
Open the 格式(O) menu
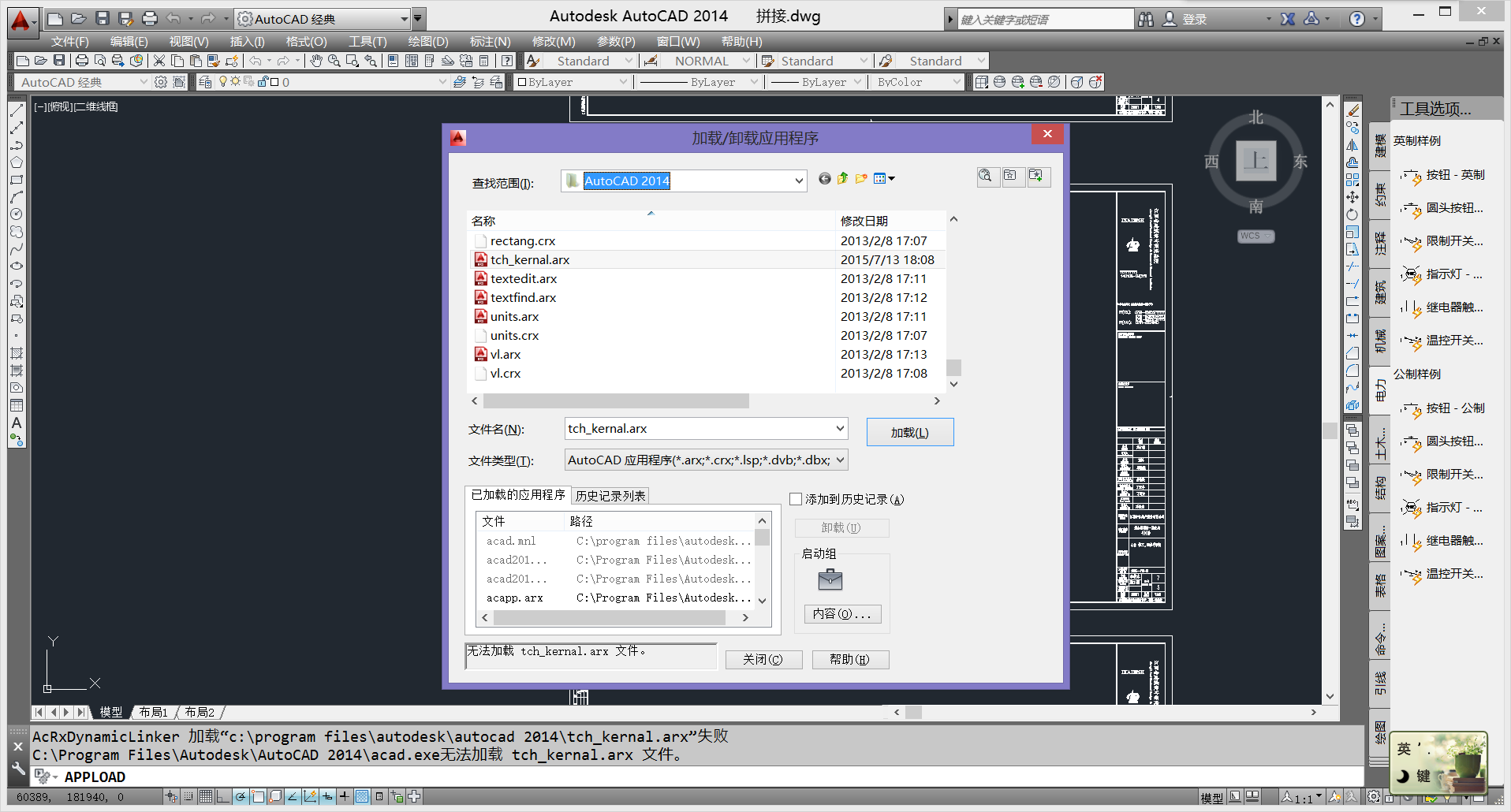[306, 41]
